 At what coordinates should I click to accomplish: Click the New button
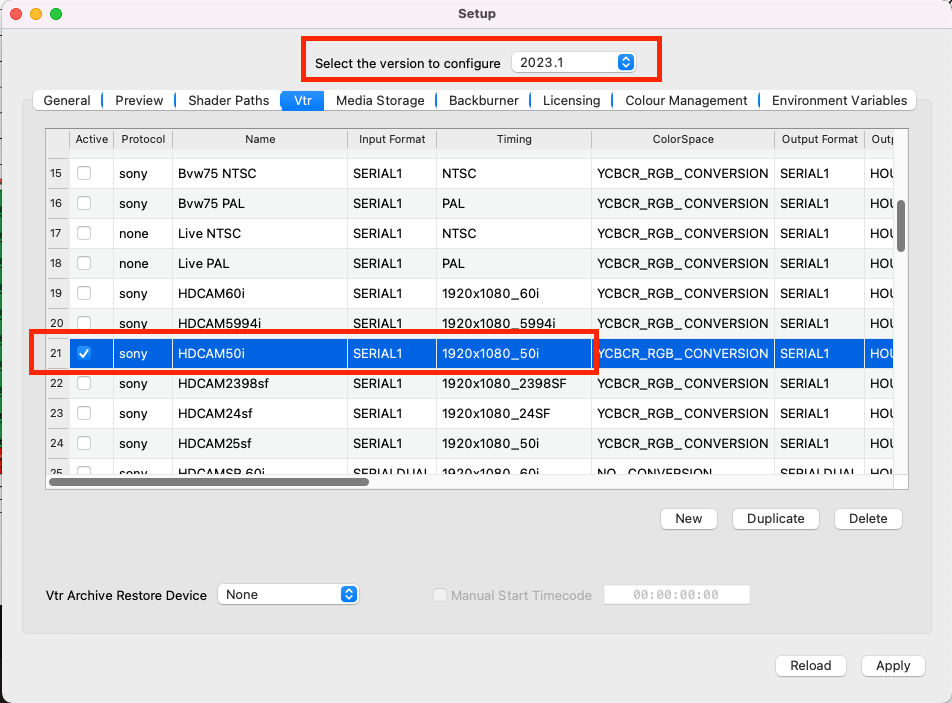pos(688,518)
